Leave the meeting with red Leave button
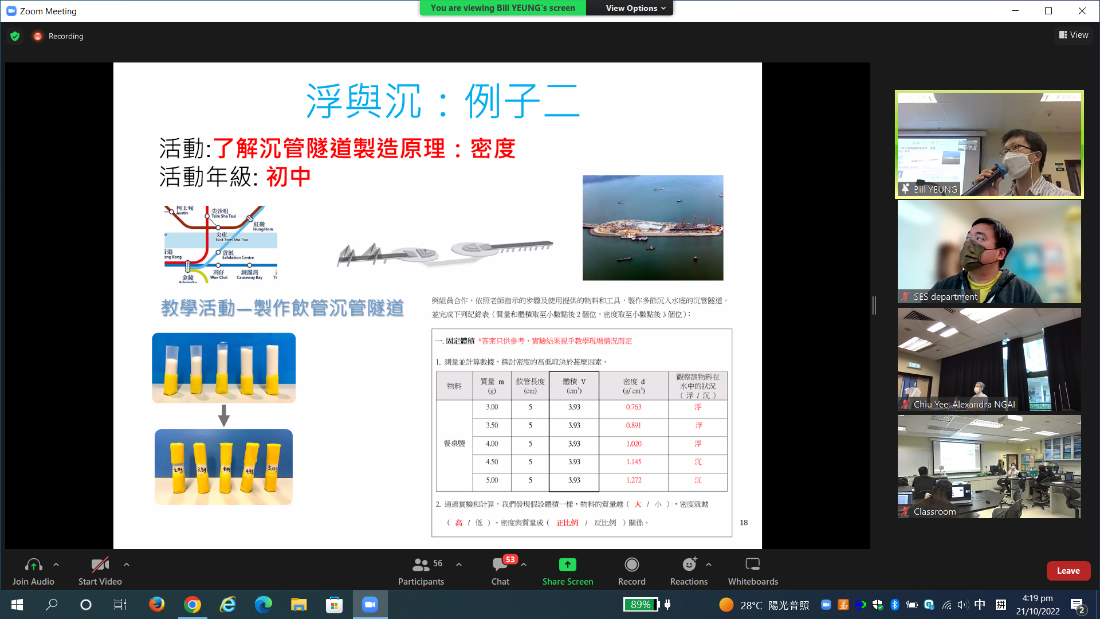The width and height of the screenshot is (1100, 619). click(1068, 571)
